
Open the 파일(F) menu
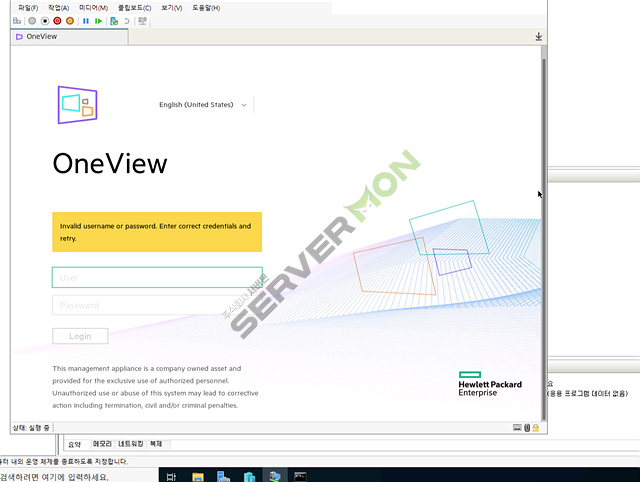[x=28, y=8]
